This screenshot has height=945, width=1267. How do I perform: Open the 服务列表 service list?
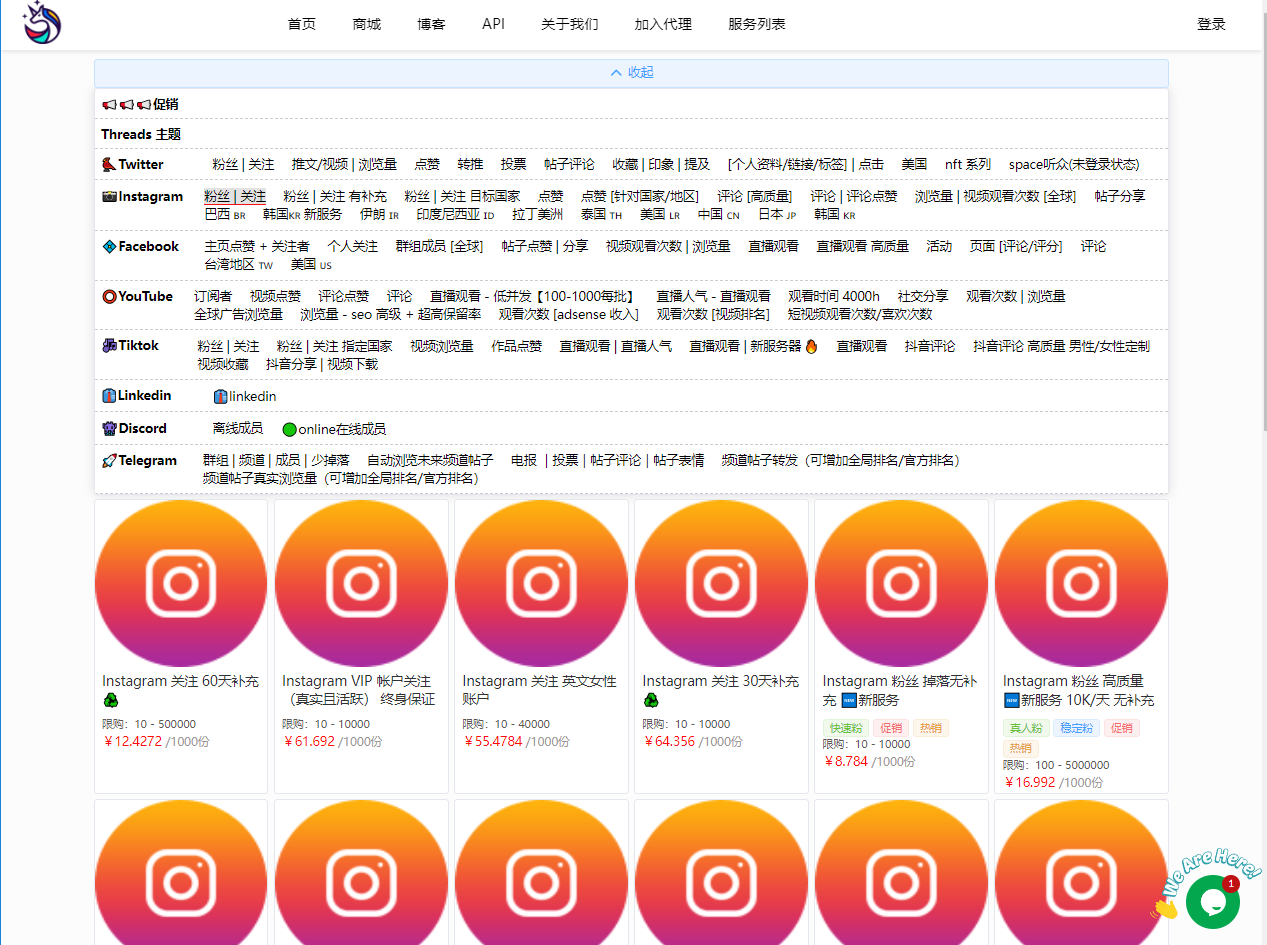757,24
